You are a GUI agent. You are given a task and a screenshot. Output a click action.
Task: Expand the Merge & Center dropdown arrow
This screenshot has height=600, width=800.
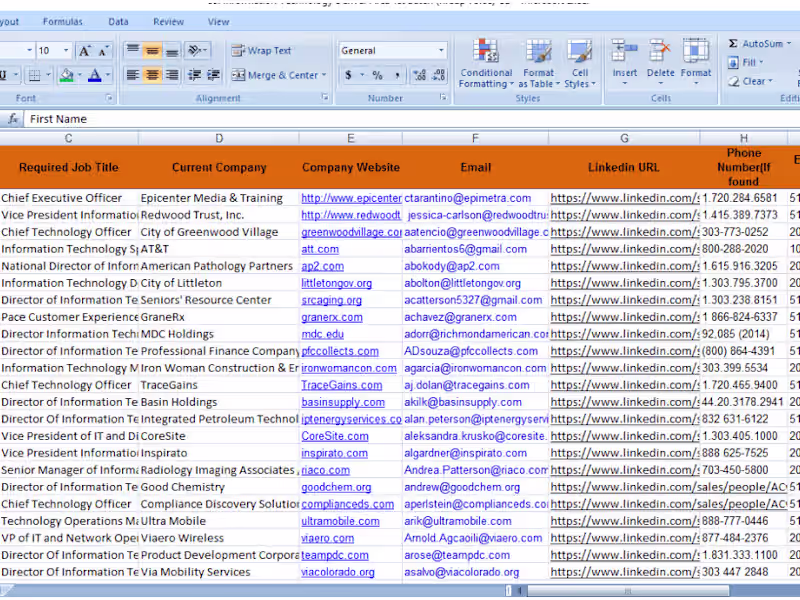click(323, 75)
